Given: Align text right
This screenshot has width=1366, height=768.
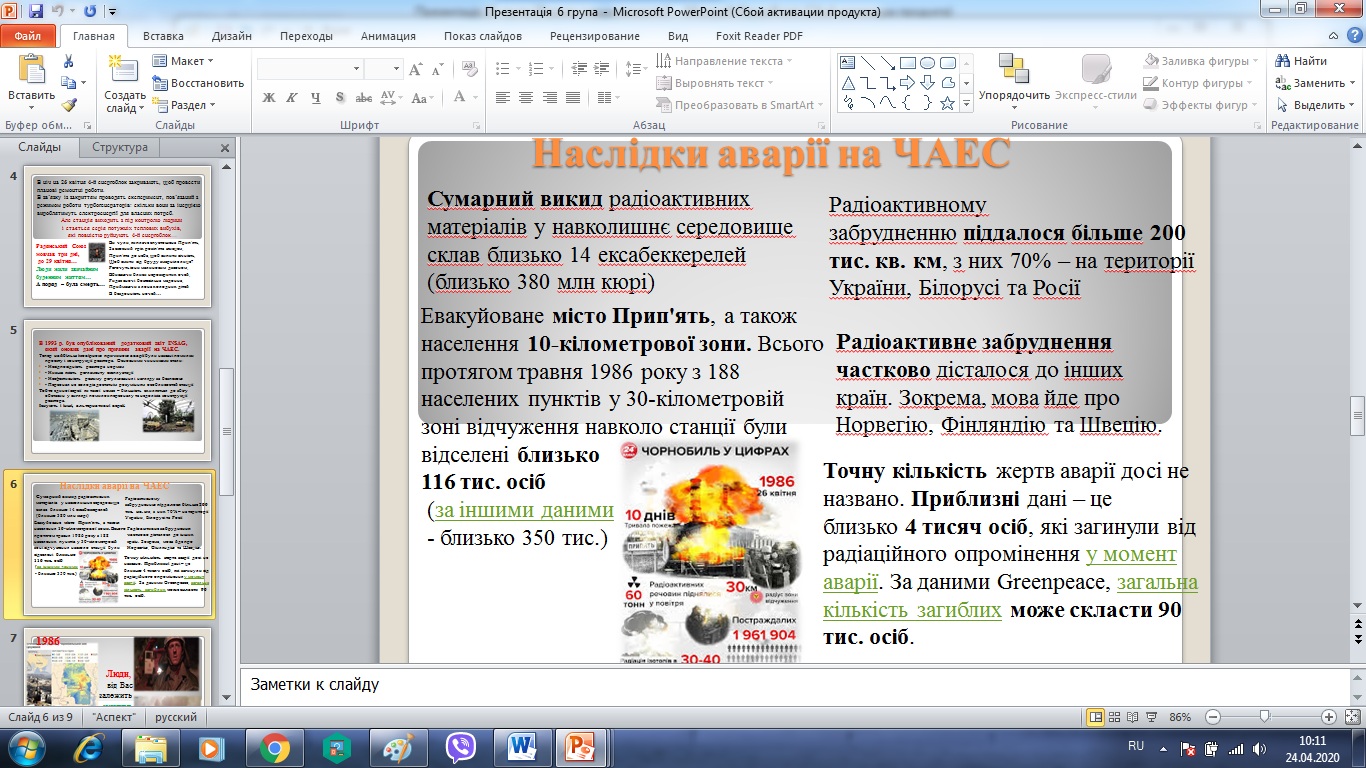Looking at the screenshot, I should pyautogui.click(x=550, y=97).
